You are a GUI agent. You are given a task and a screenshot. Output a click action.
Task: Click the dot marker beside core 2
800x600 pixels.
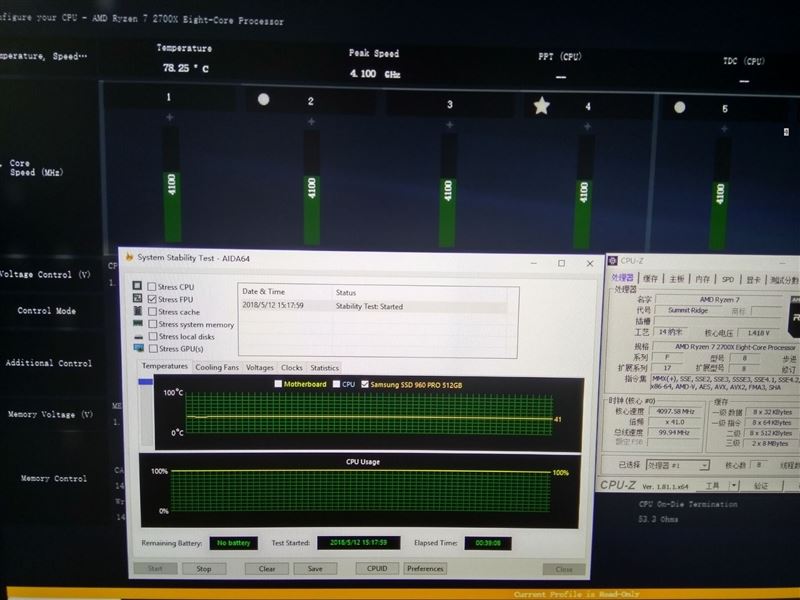(x=263, y=99)
